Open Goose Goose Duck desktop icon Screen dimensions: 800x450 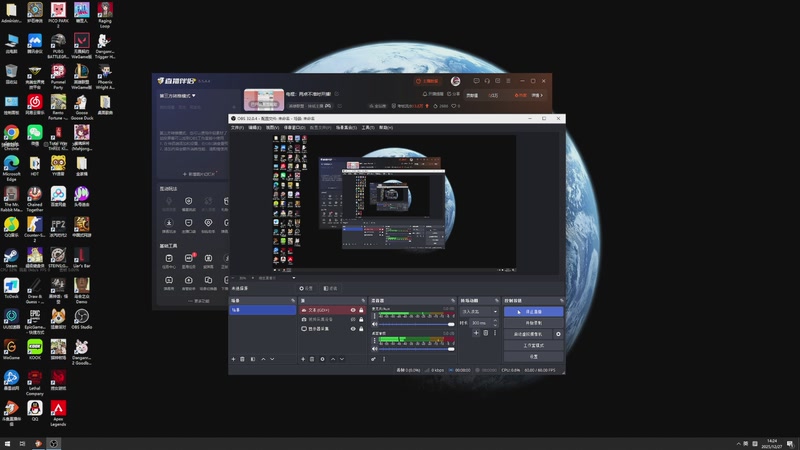coord(82,107)
